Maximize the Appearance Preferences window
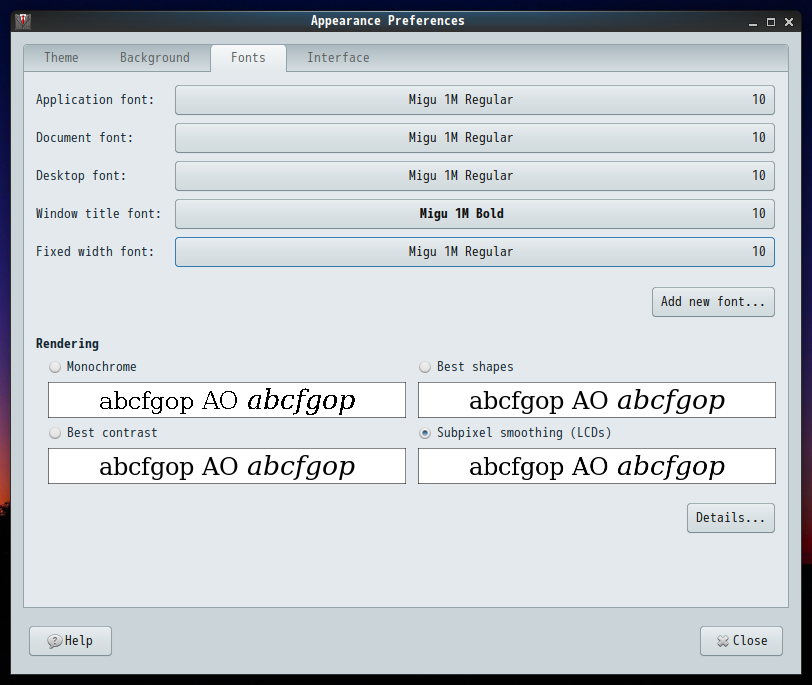Viewport: 812px width, 685px height. click(x=771, y=22)
